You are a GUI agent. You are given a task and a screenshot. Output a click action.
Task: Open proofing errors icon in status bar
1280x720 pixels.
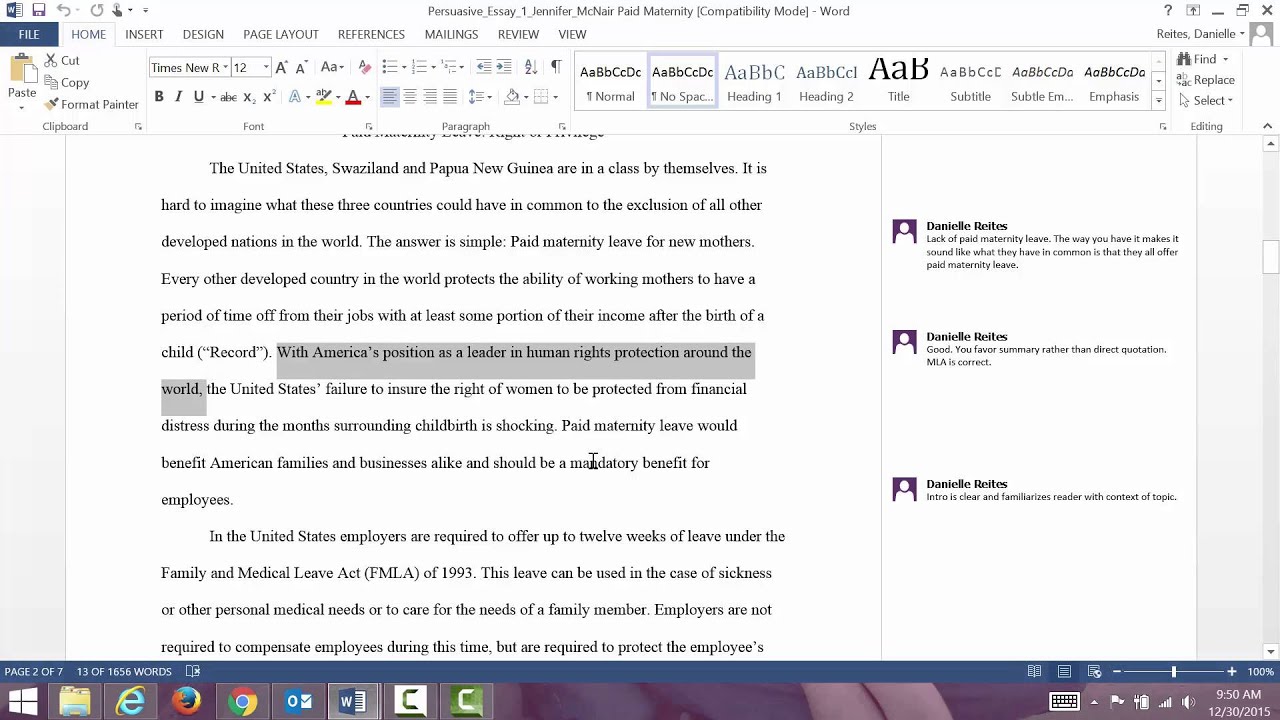[x=193, y=672]
